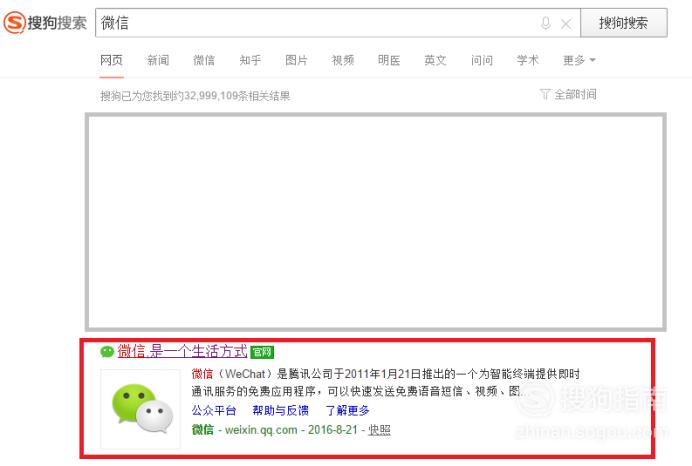Image resolution: width=692 pixels, height=466 pixels.
Task: Open the 了解更多 link
Action: click(x=347, y=410)
